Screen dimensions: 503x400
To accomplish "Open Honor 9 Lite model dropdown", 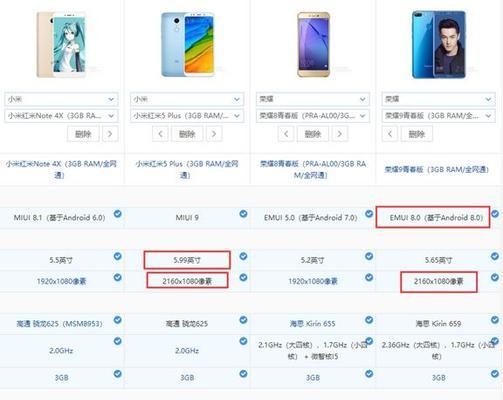I will [x=438, y=116].
